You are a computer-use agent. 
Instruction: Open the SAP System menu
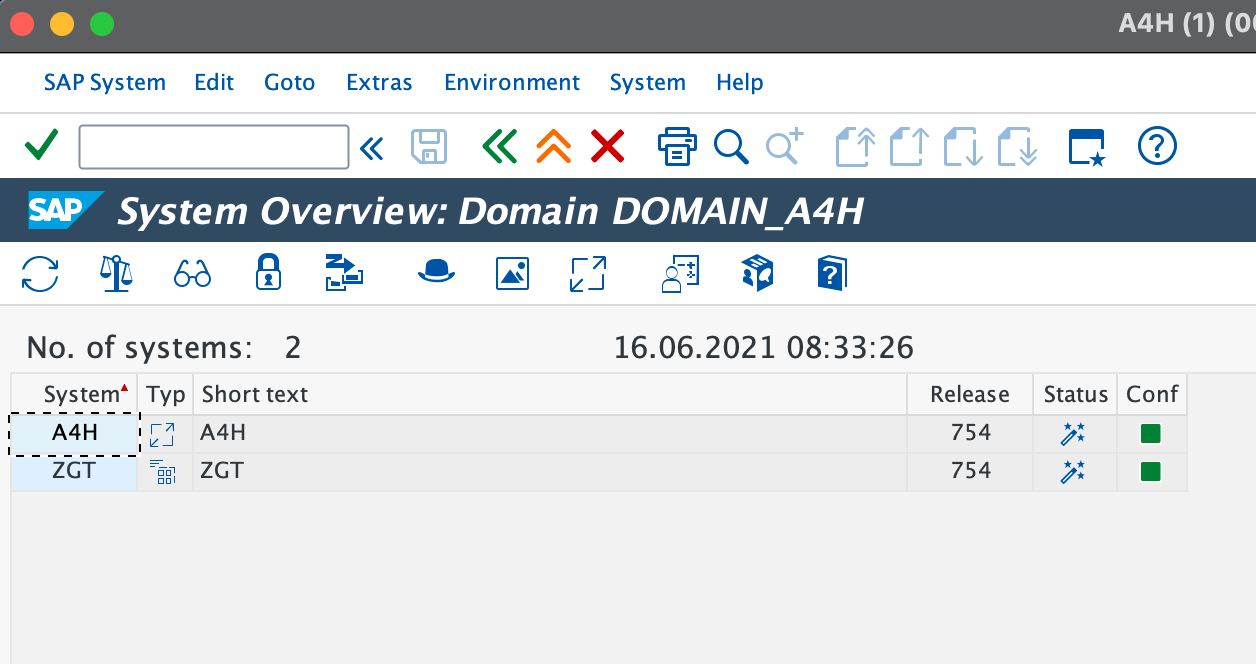click(105, 82)
